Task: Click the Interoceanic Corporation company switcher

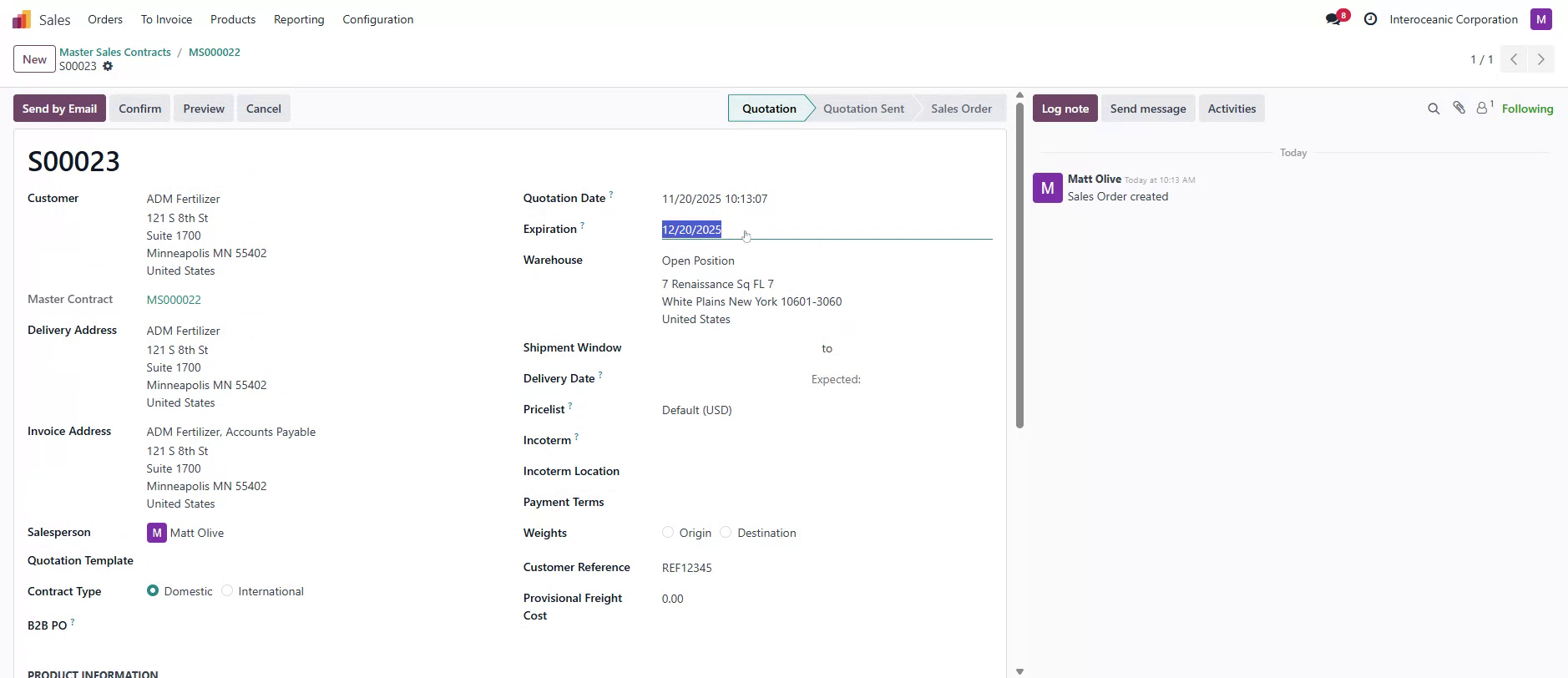Action: [x=1454, y=19]
